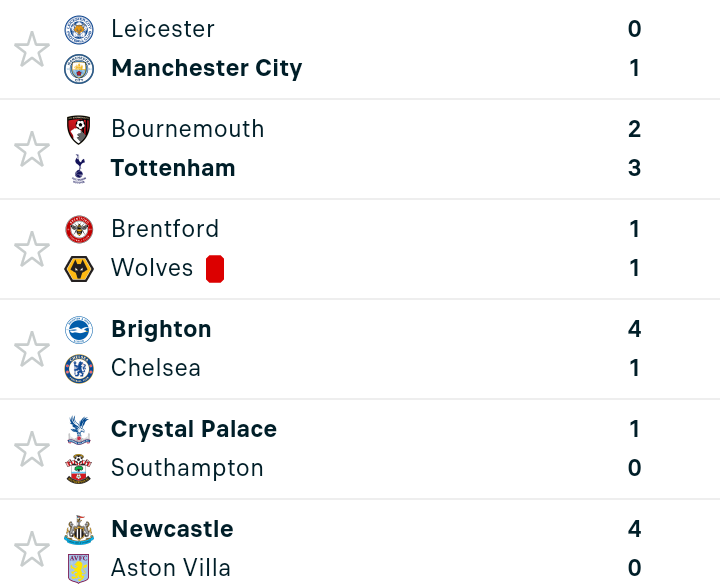Open the Newcastle team link
Image resolution: width=720 pixels, height=588 pixels.
[172, 529]
